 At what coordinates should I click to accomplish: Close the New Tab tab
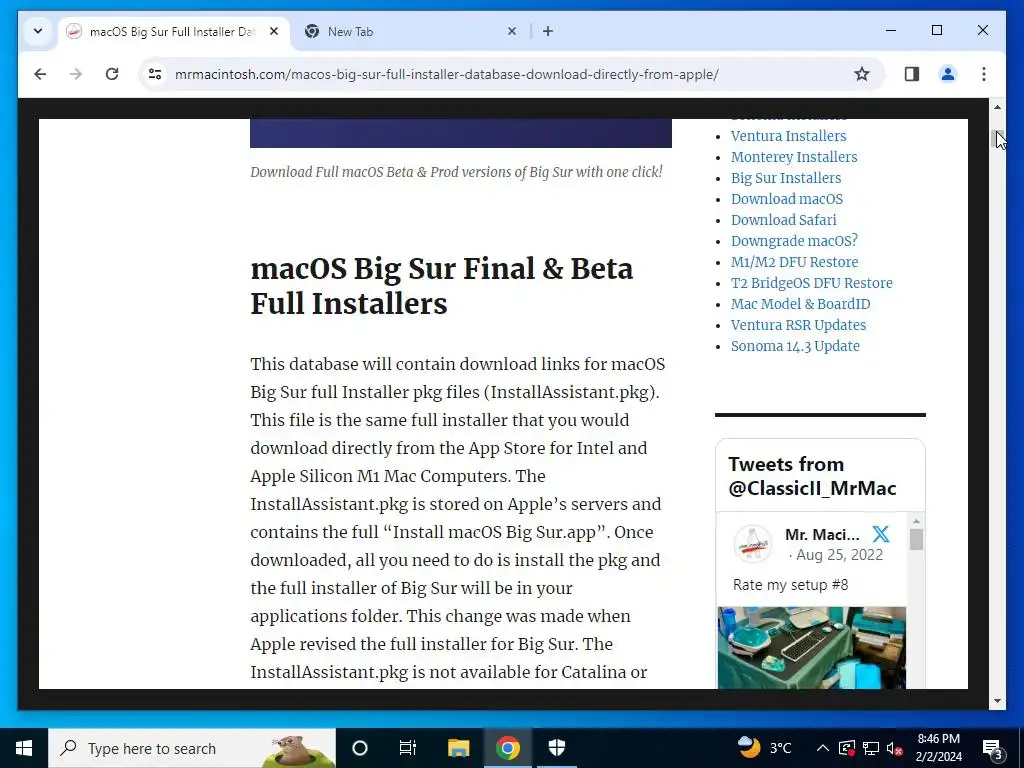pyautogui.click(x=512, y=31)
